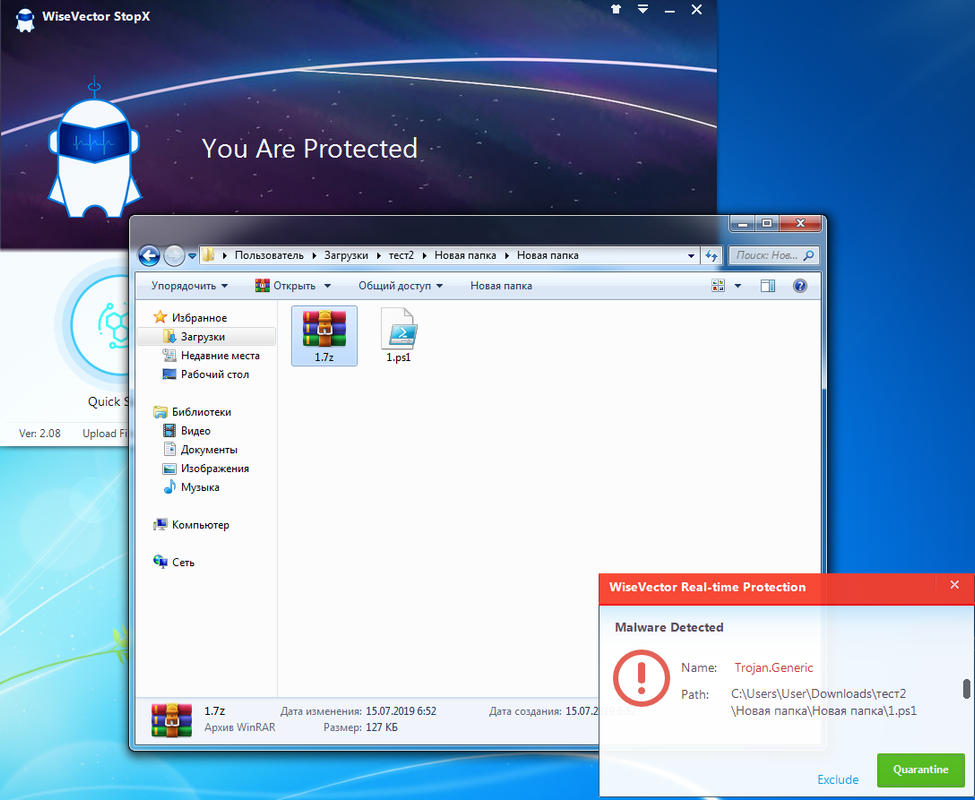Click the alert popup scrollbar thumb
Screen dimensions: 975x800
click(x=966, y=689)
